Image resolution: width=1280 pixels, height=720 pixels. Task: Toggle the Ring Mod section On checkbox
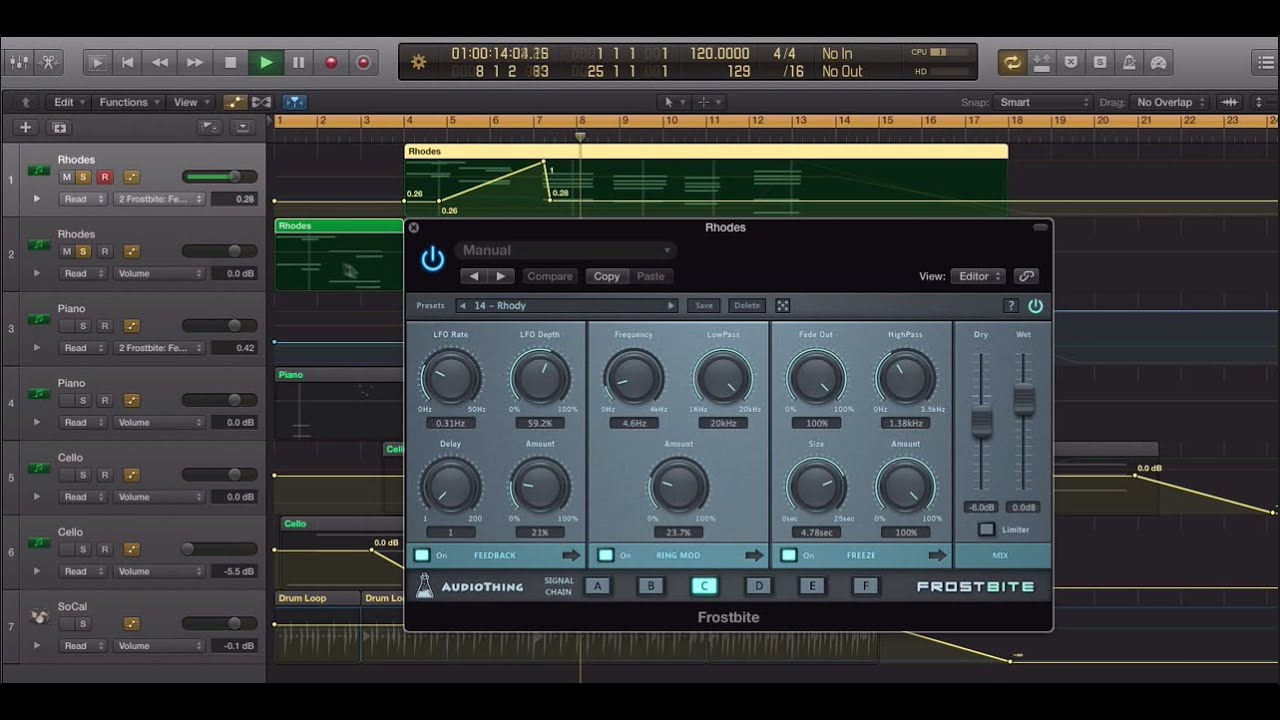point(605,555)
